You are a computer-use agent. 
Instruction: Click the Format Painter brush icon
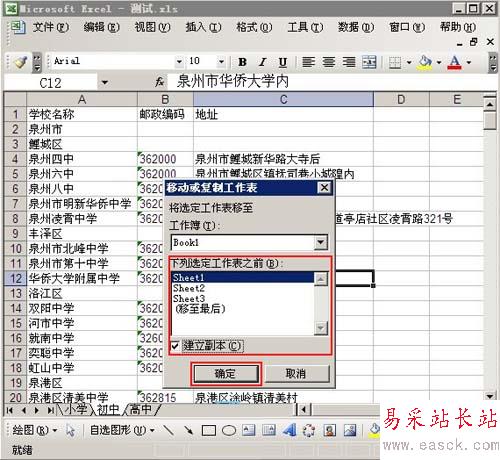coord(21,62)
